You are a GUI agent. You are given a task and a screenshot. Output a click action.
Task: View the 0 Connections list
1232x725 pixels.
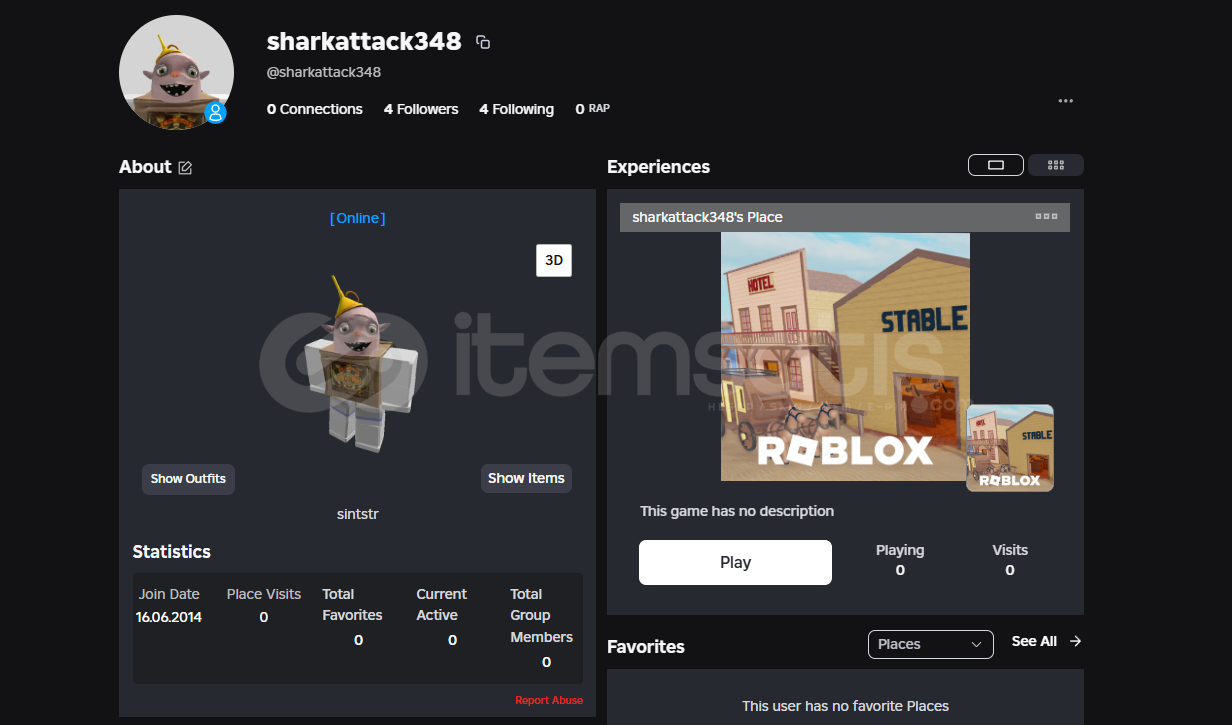[x=315, y=109]
